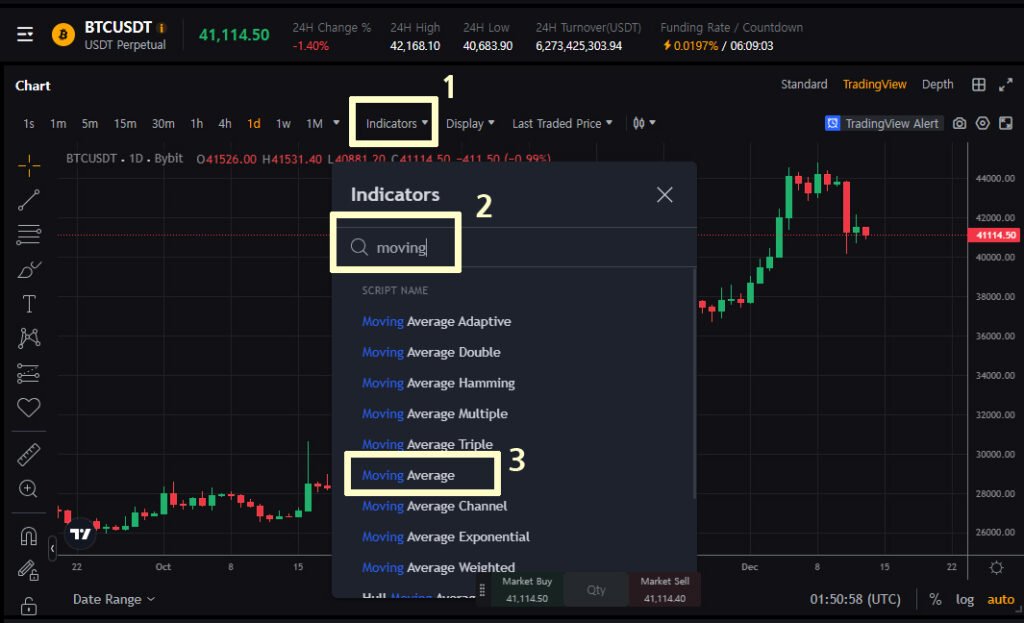Screen dimensions: 1024x623
Task: Select the trend line drawing tool
Action: pos(29,200)
